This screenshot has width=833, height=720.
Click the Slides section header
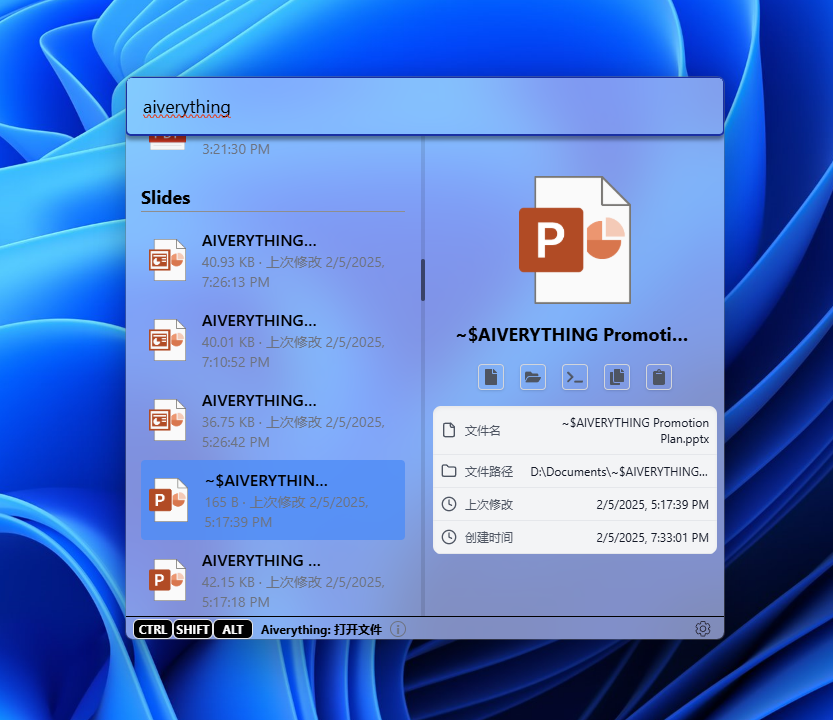tap(166, 198)
